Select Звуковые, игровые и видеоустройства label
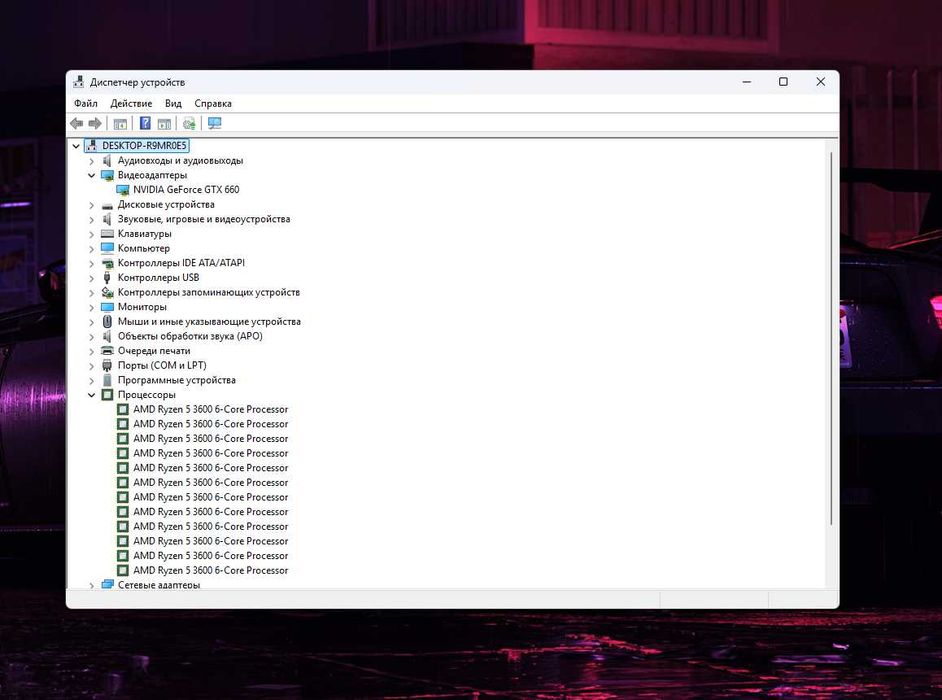Image resolution: width=942 pixels, height=700 pixels. click(204, 219)
